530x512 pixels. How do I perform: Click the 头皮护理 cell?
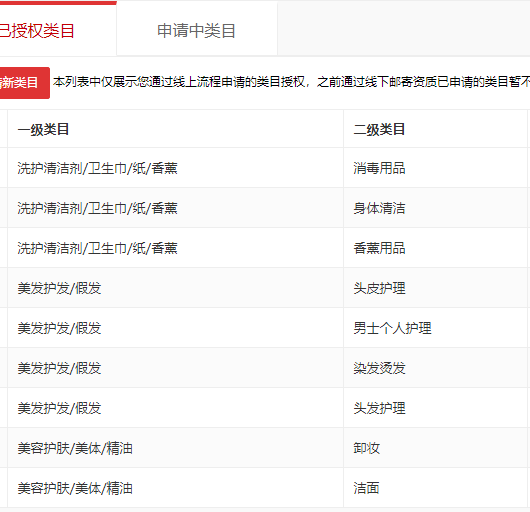pyautogui.click(x=379, y=288)
